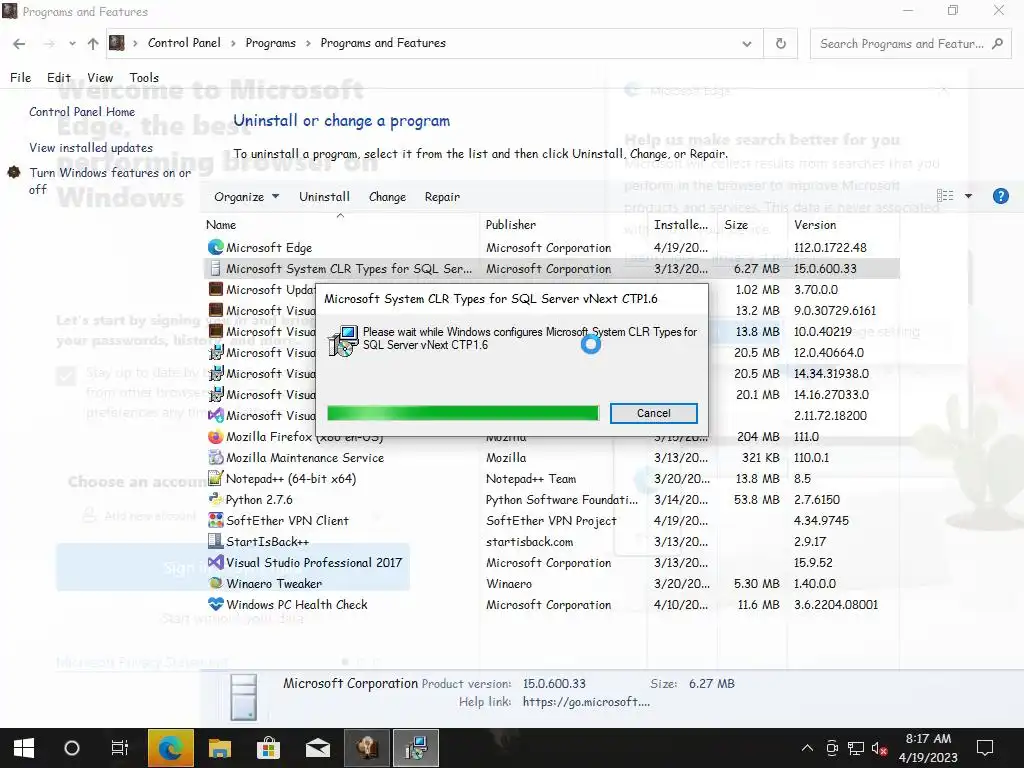The width and height of the screenshot is (1024, 768).
Task: Open the help question mark icon
Action: click(x=1000, y=196)
